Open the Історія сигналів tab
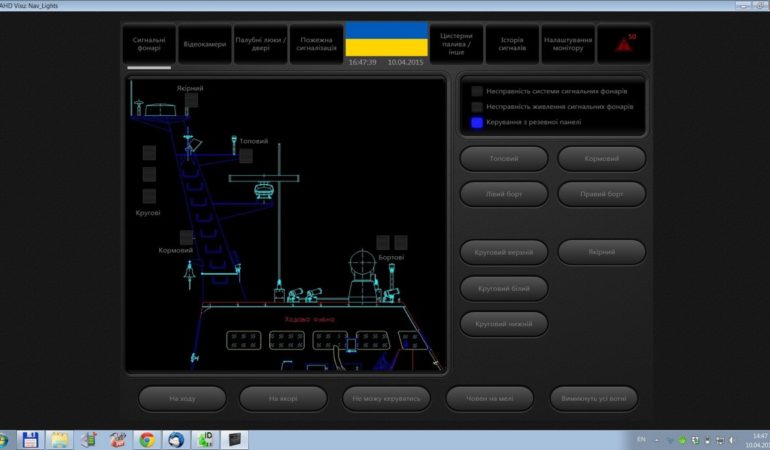 click(x=512, y=45)
